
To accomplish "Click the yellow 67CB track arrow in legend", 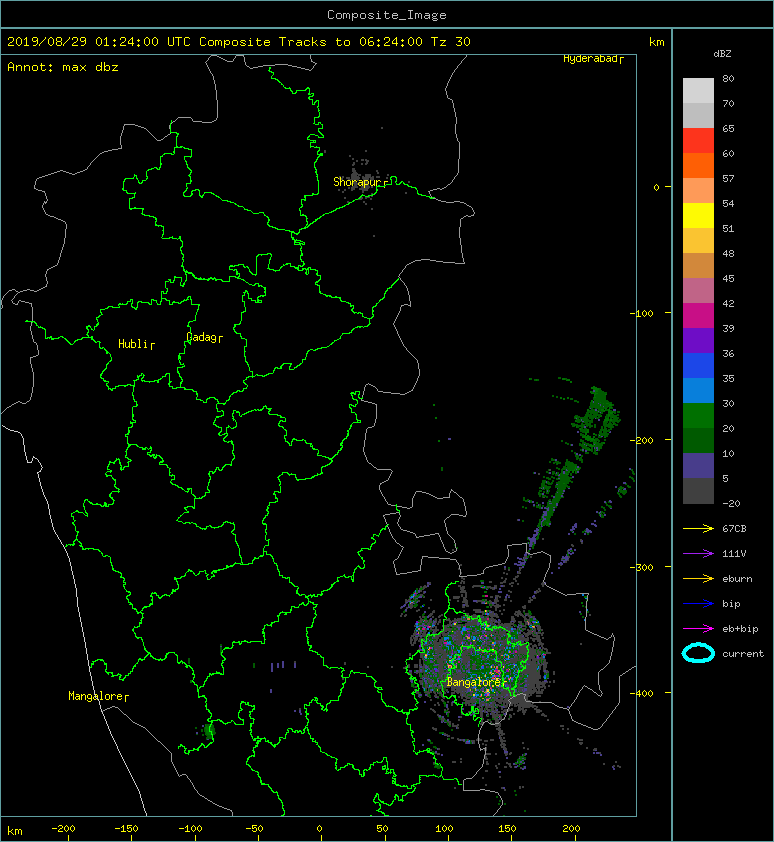I will (698, 528).
